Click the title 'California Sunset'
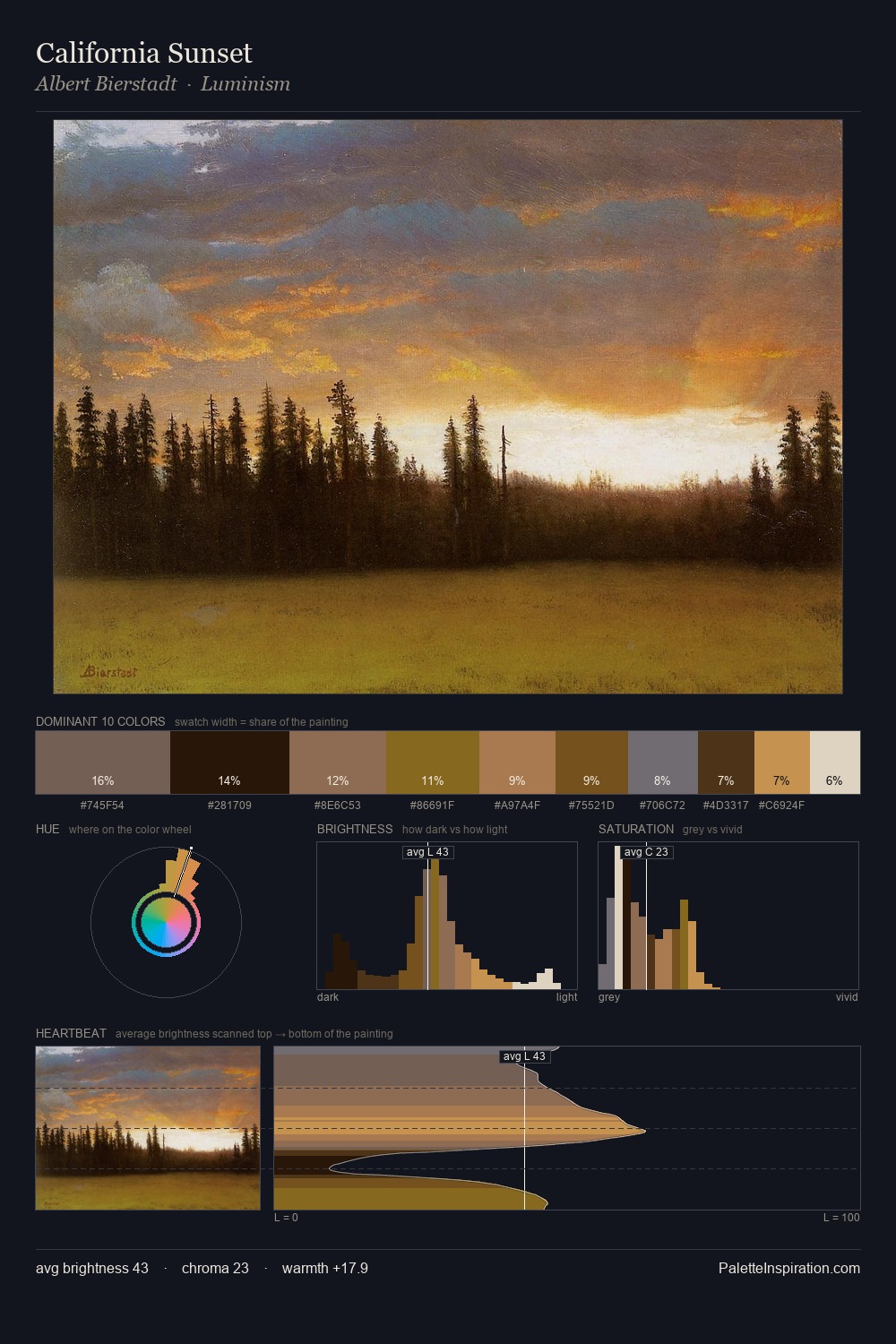896x1344 pixels. pos(144,53)
